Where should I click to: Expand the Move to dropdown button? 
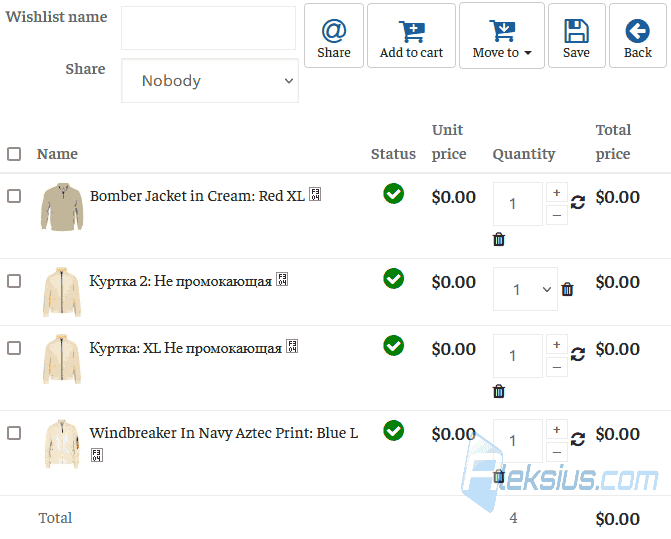pyautogui.click(x=502, y=36)
